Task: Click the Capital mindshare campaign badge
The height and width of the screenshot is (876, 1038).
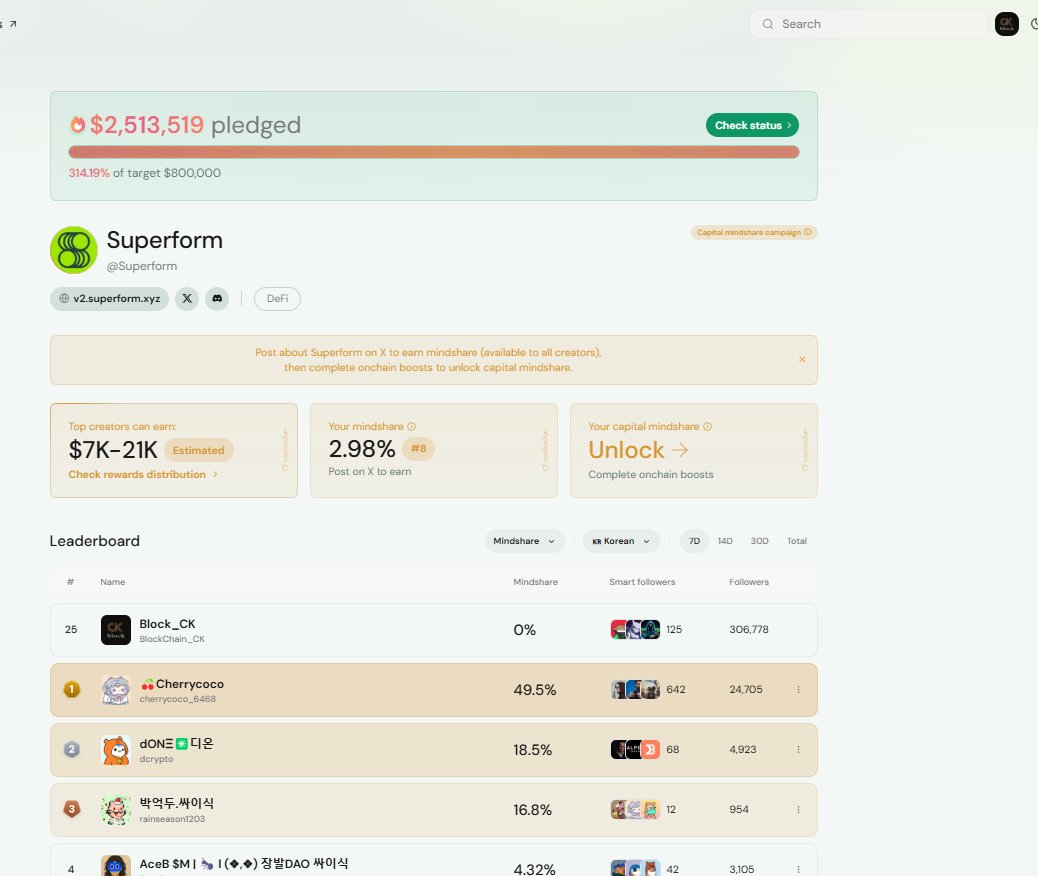Action: pos(754,232)
